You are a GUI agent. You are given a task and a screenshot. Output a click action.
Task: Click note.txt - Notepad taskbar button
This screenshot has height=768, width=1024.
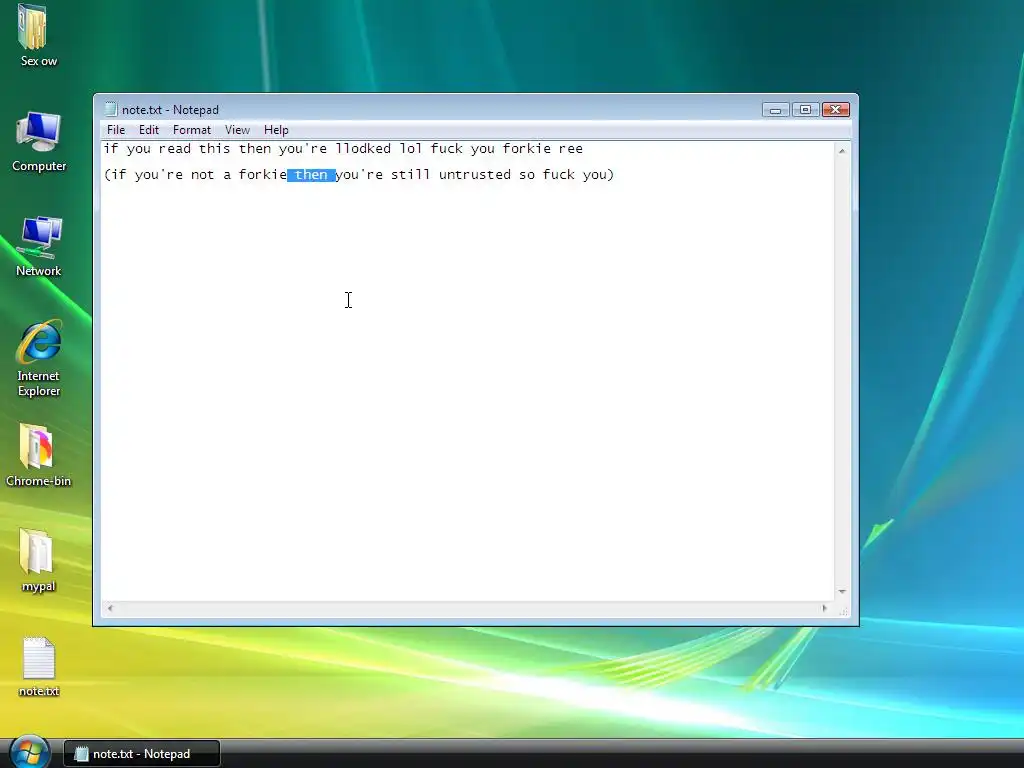(x=142, y=754)
